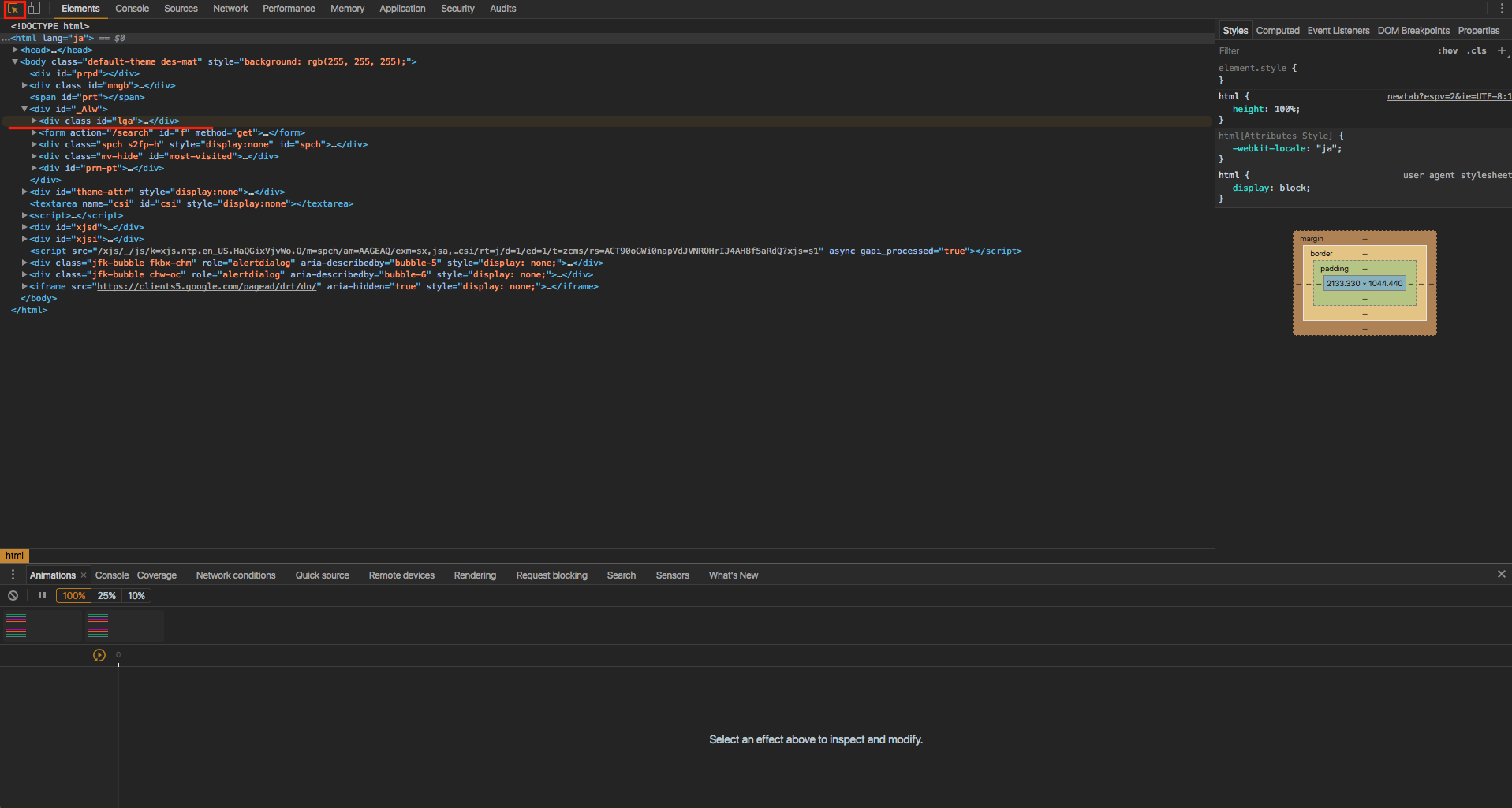Open the drawer's more tools menu

coord(13,575)
